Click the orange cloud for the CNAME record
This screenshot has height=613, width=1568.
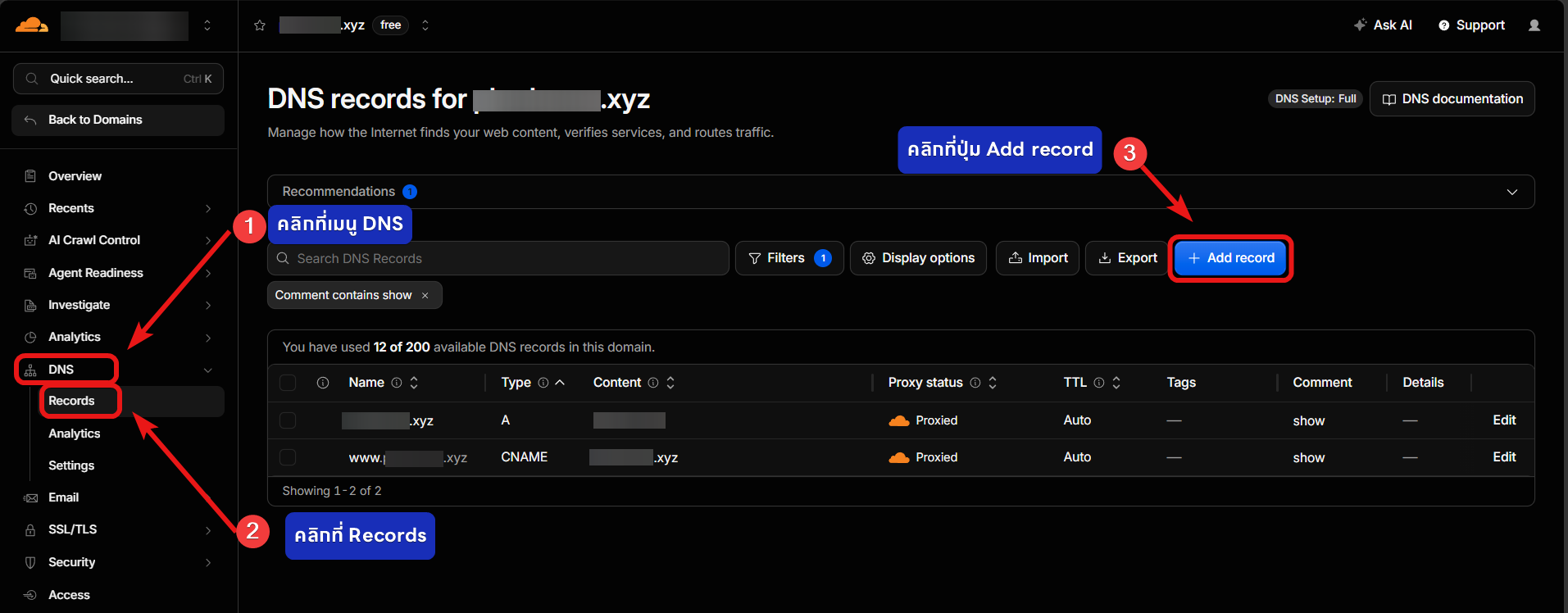(899, 457)
